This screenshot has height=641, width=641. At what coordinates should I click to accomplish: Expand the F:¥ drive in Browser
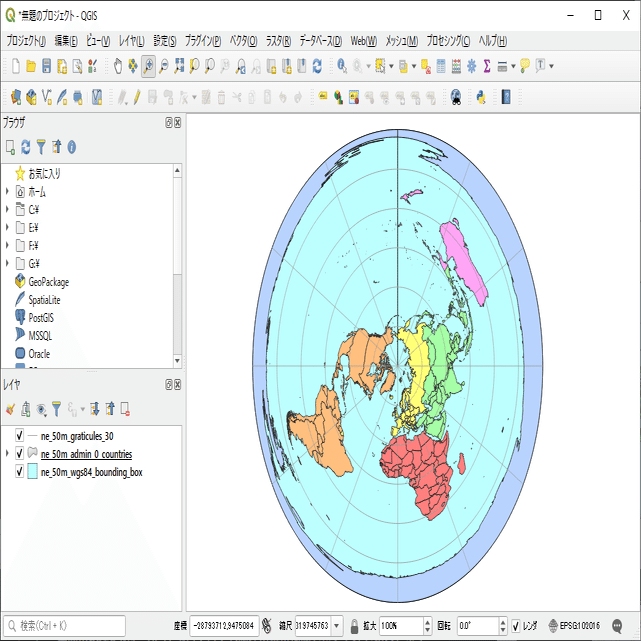tap(7, 245)
